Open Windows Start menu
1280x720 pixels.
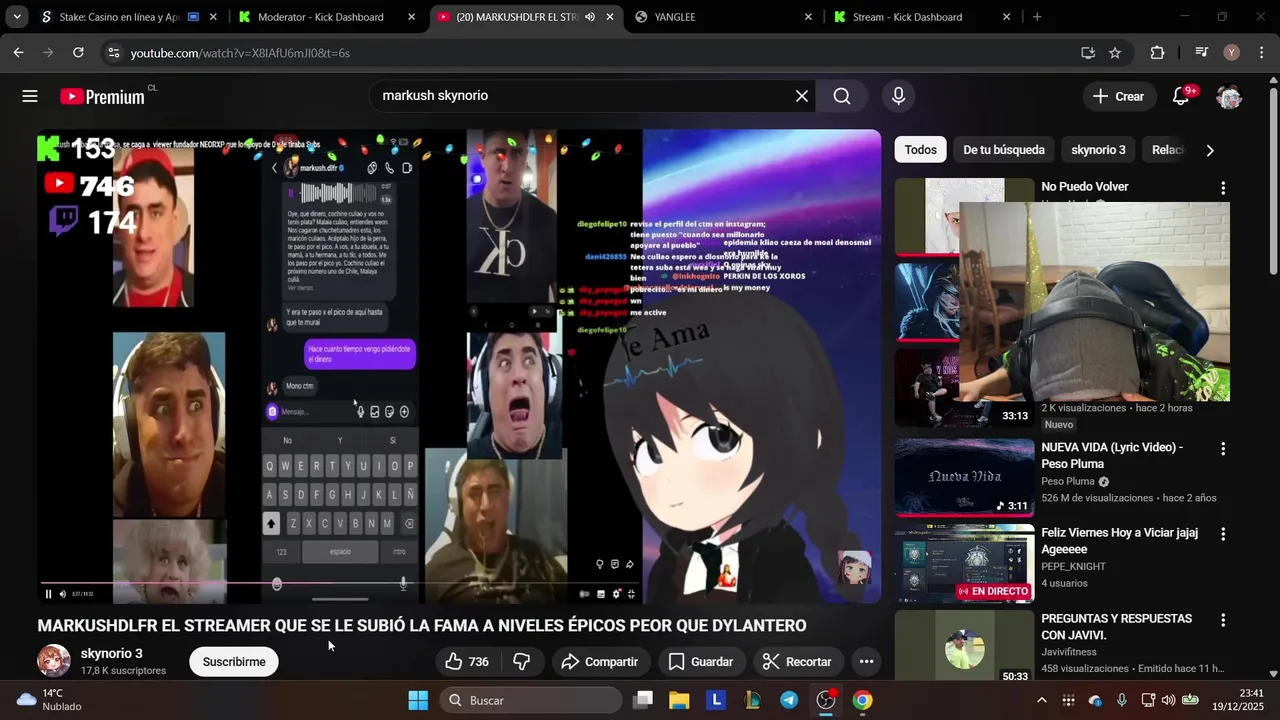pyautogui.click(x=418, y=700)
